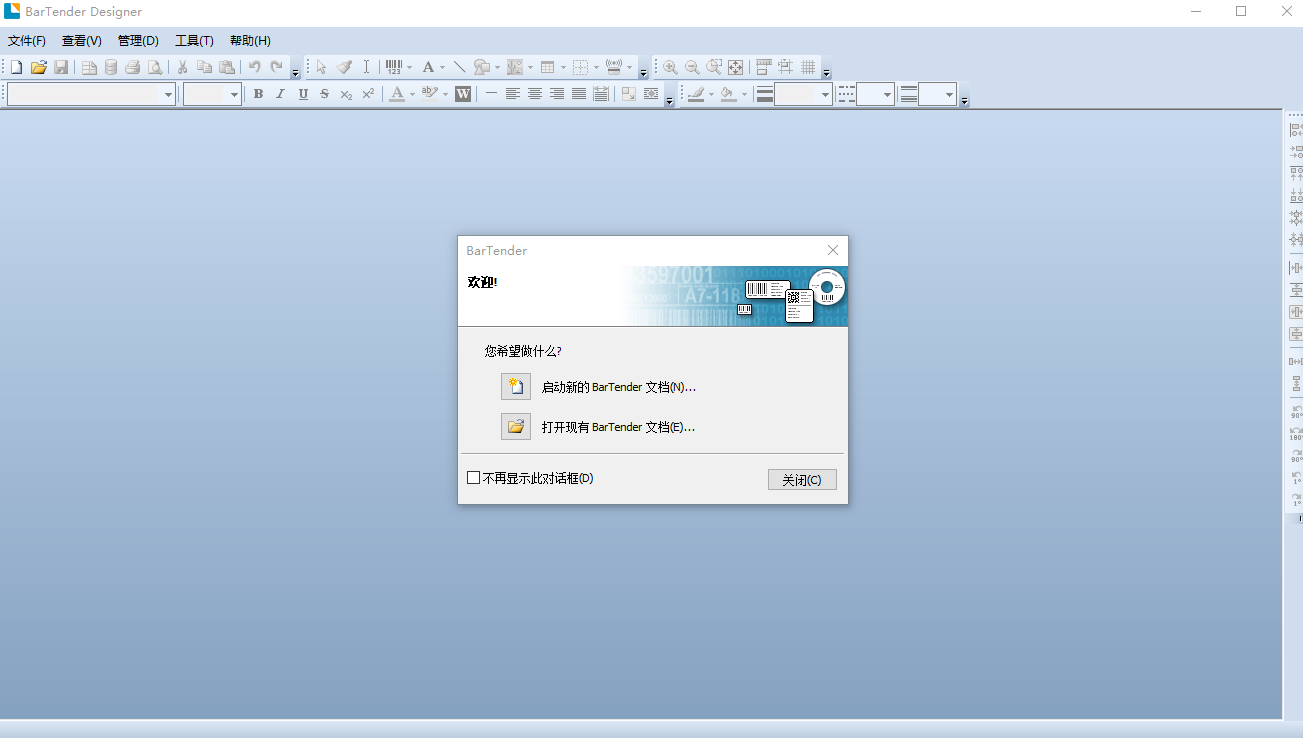Screen dimensions: 1303x738
Task: Open the line color brush picker
Action: pos(696,94)
